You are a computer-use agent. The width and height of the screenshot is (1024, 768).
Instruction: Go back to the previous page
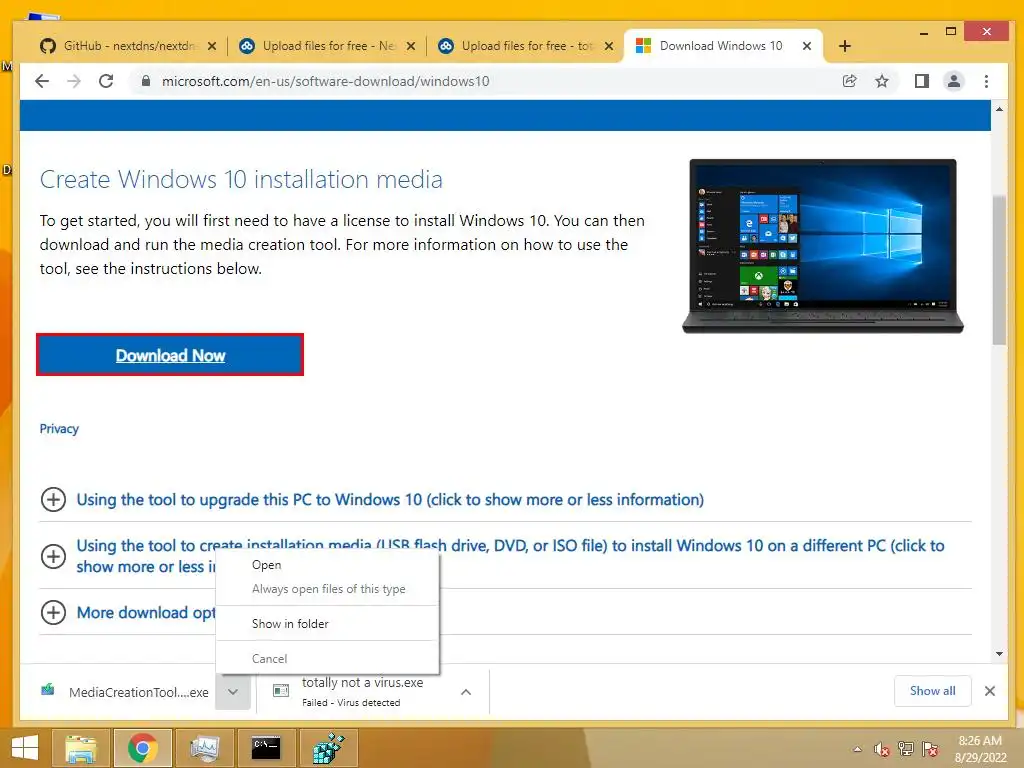coord(42,81)
